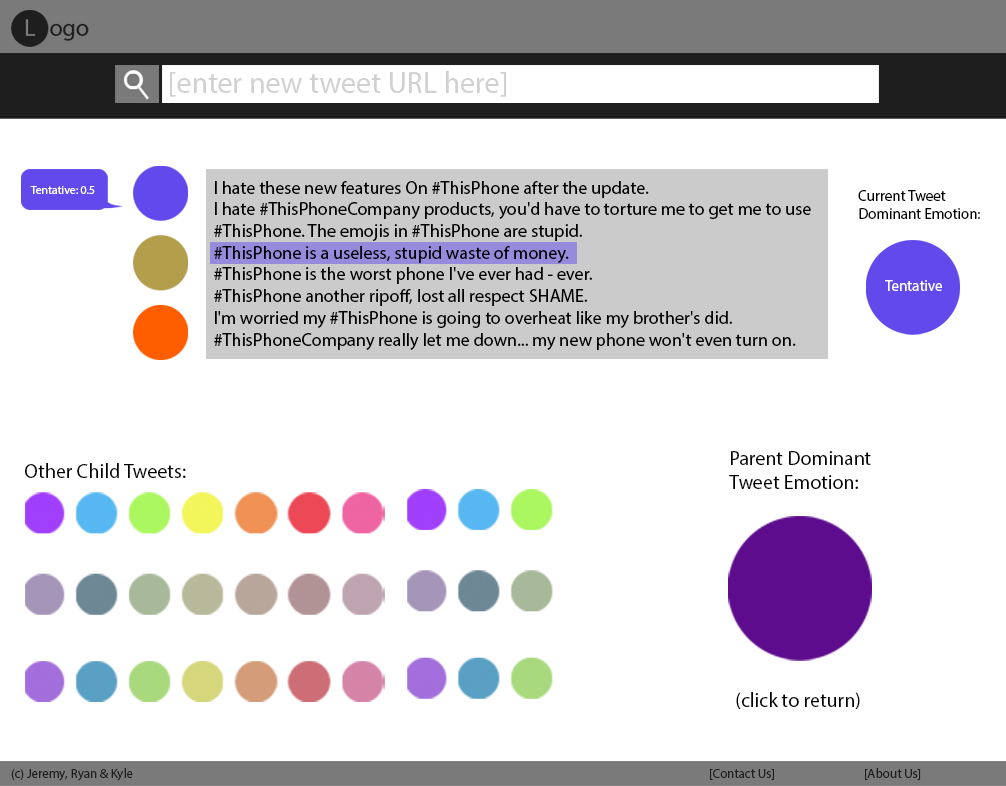This screenshot has width=1006, height=786.
Task: Open the yellow child tweet in top row
Action: pyautogui.click(x=203, y=513)
